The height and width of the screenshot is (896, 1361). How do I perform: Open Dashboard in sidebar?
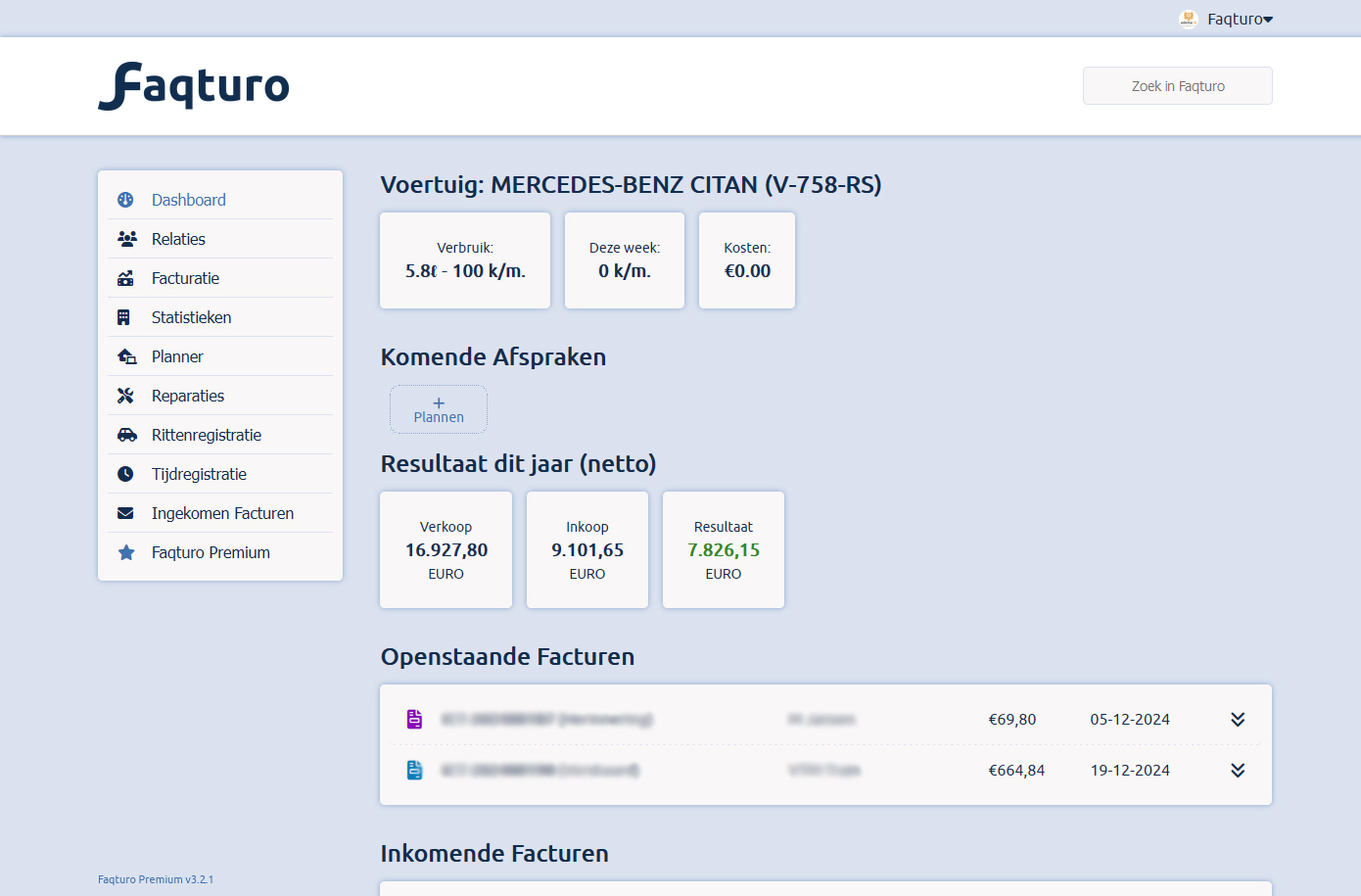(x=220, y=200)
